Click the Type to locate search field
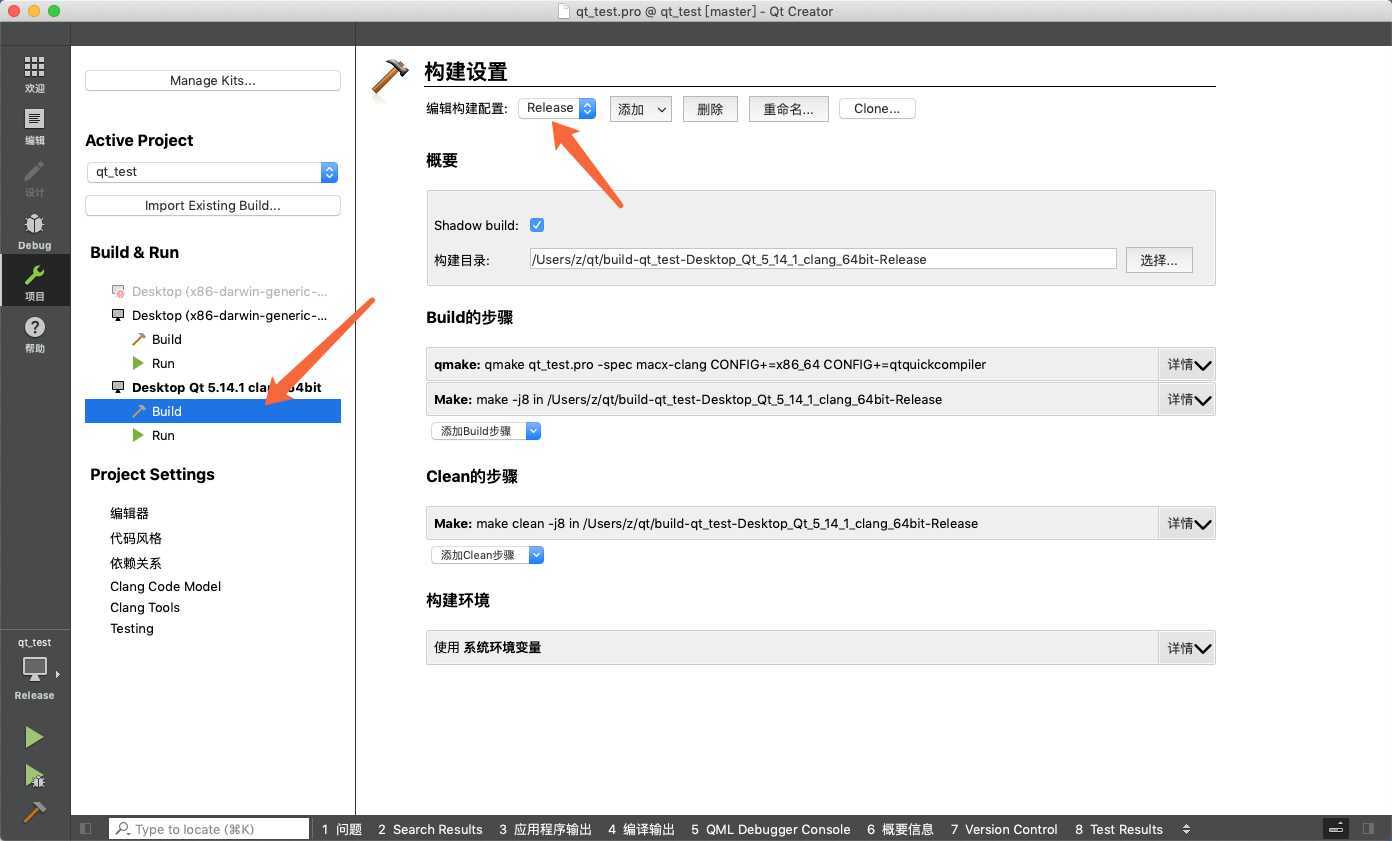The width and height of the screenshot is (1392, 841). (x=209, y=829)
